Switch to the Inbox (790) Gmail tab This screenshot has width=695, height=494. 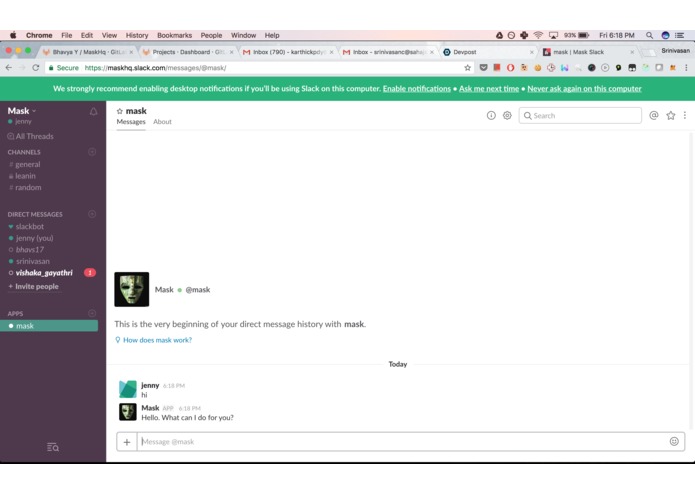289,52
